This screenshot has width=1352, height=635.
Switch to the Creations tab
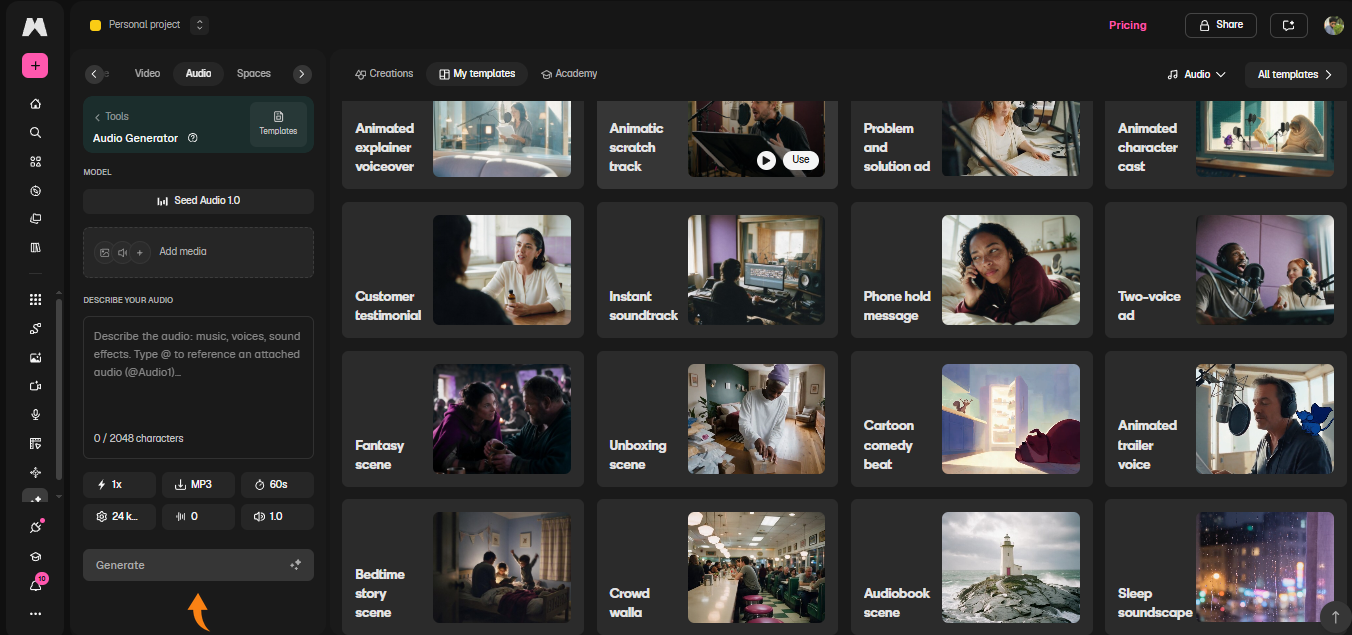384,74
